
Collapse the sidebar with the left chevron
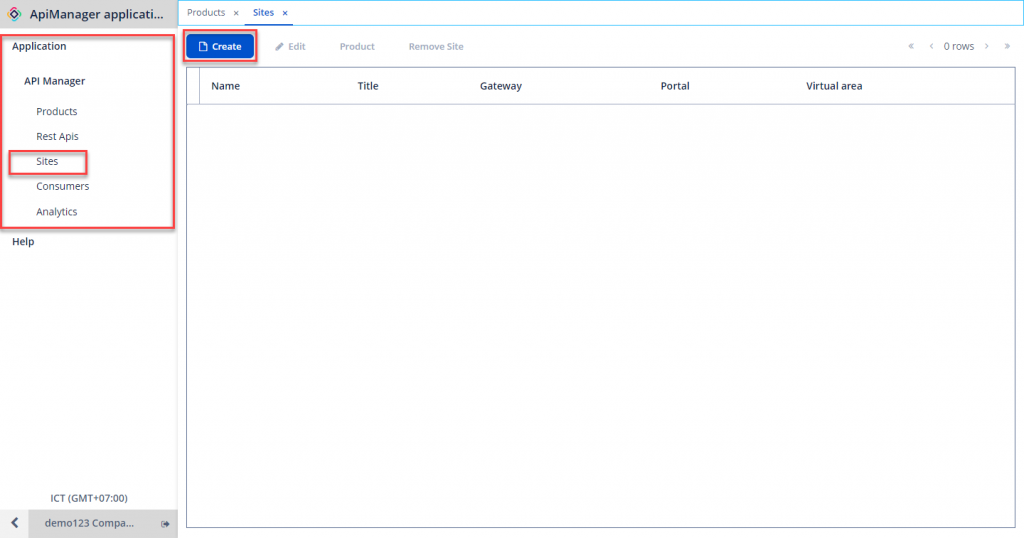tap(14, 523)
